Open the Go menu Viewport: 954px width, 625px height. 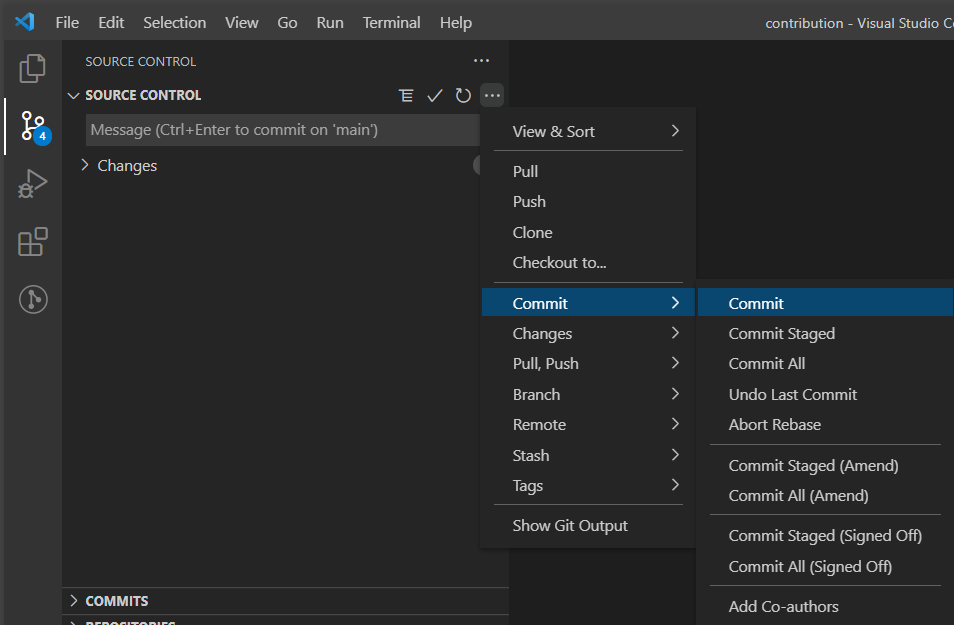tap(287, 23)
